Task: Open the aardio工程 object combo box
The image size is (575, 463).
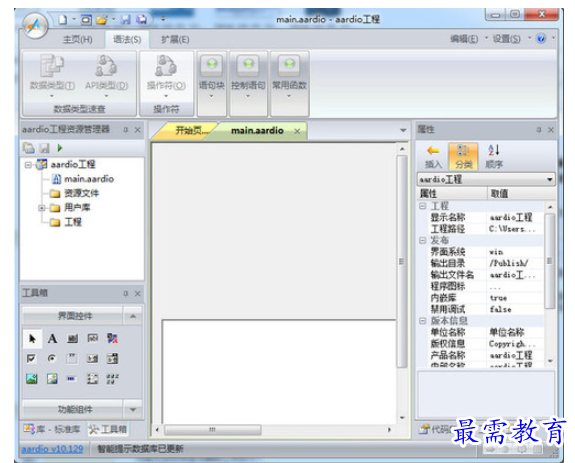Action: (486, 179)
